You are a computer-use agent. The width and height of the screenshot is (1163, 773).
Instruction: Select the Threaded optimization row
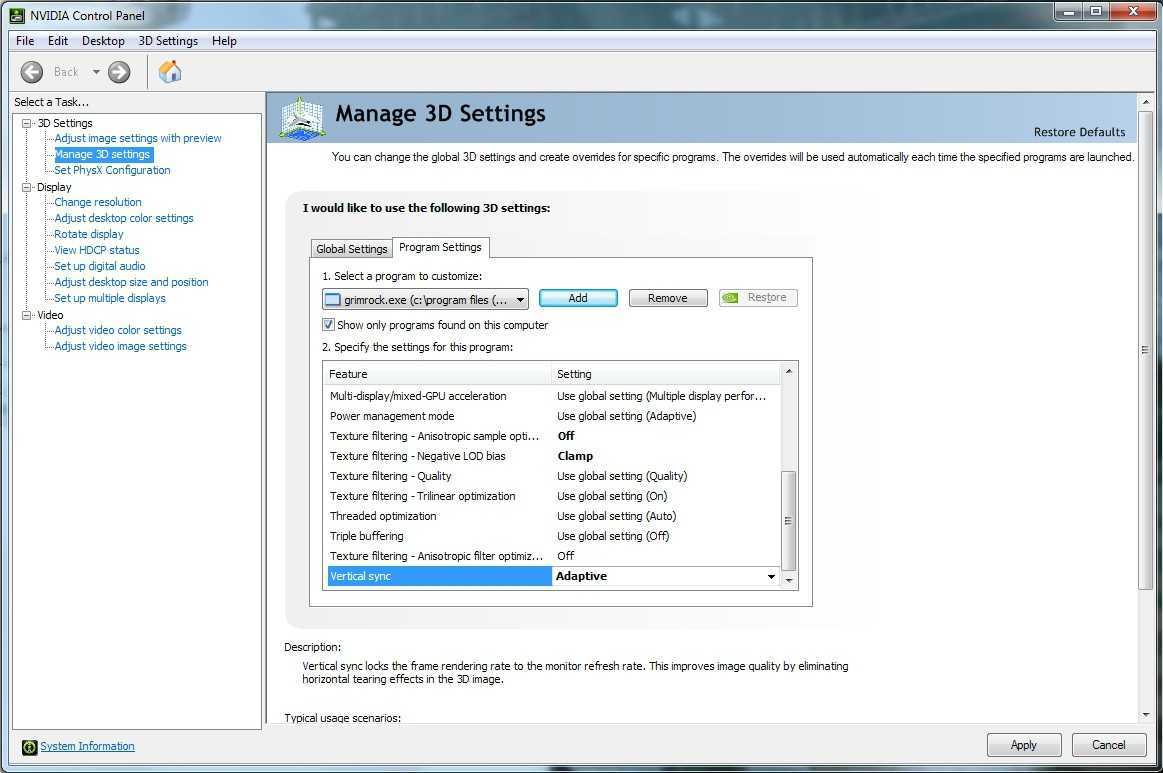pyautogui.click(x=553, y=516)
